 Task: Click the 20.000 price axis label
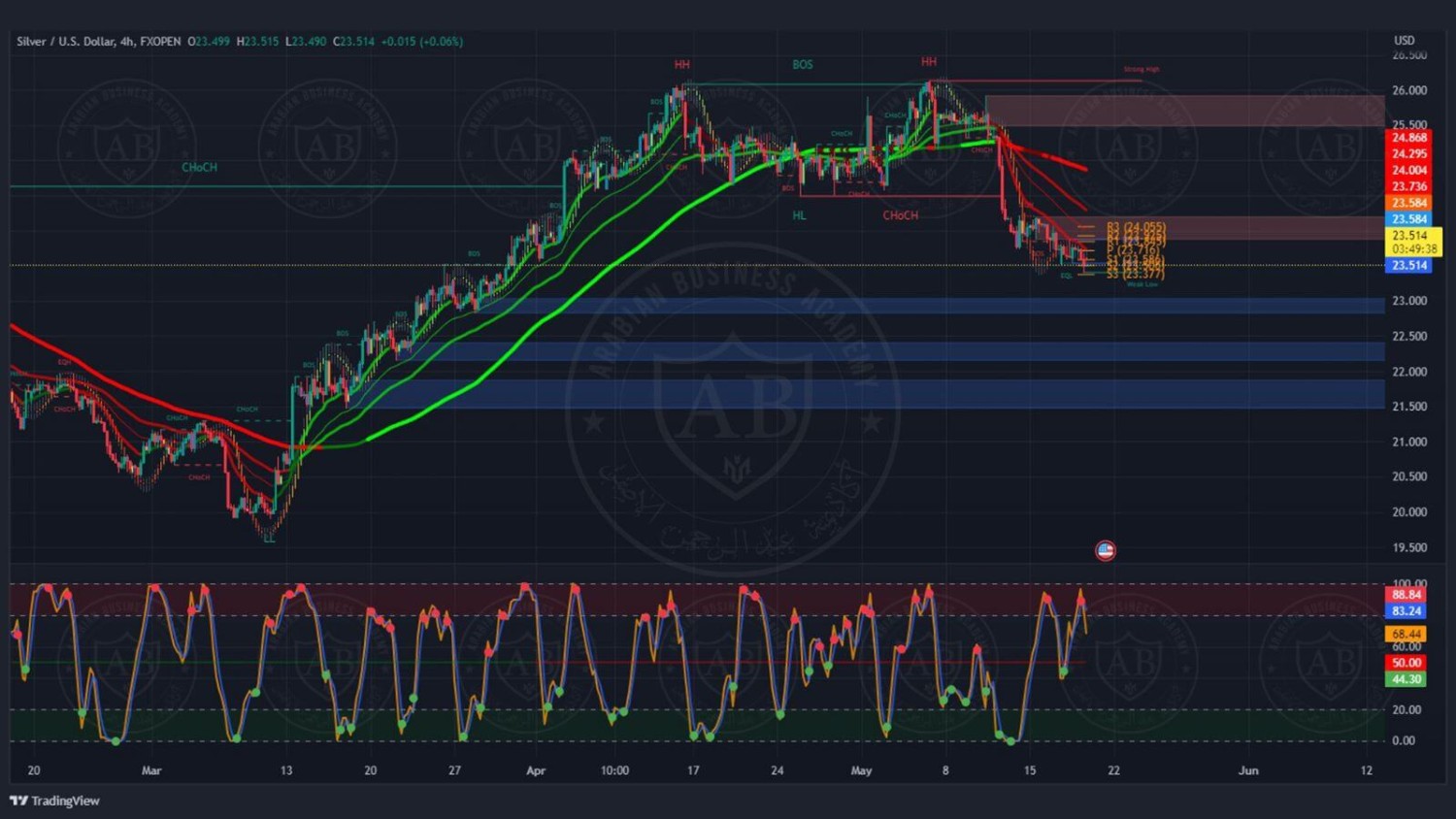click(x=1409, y=512)
